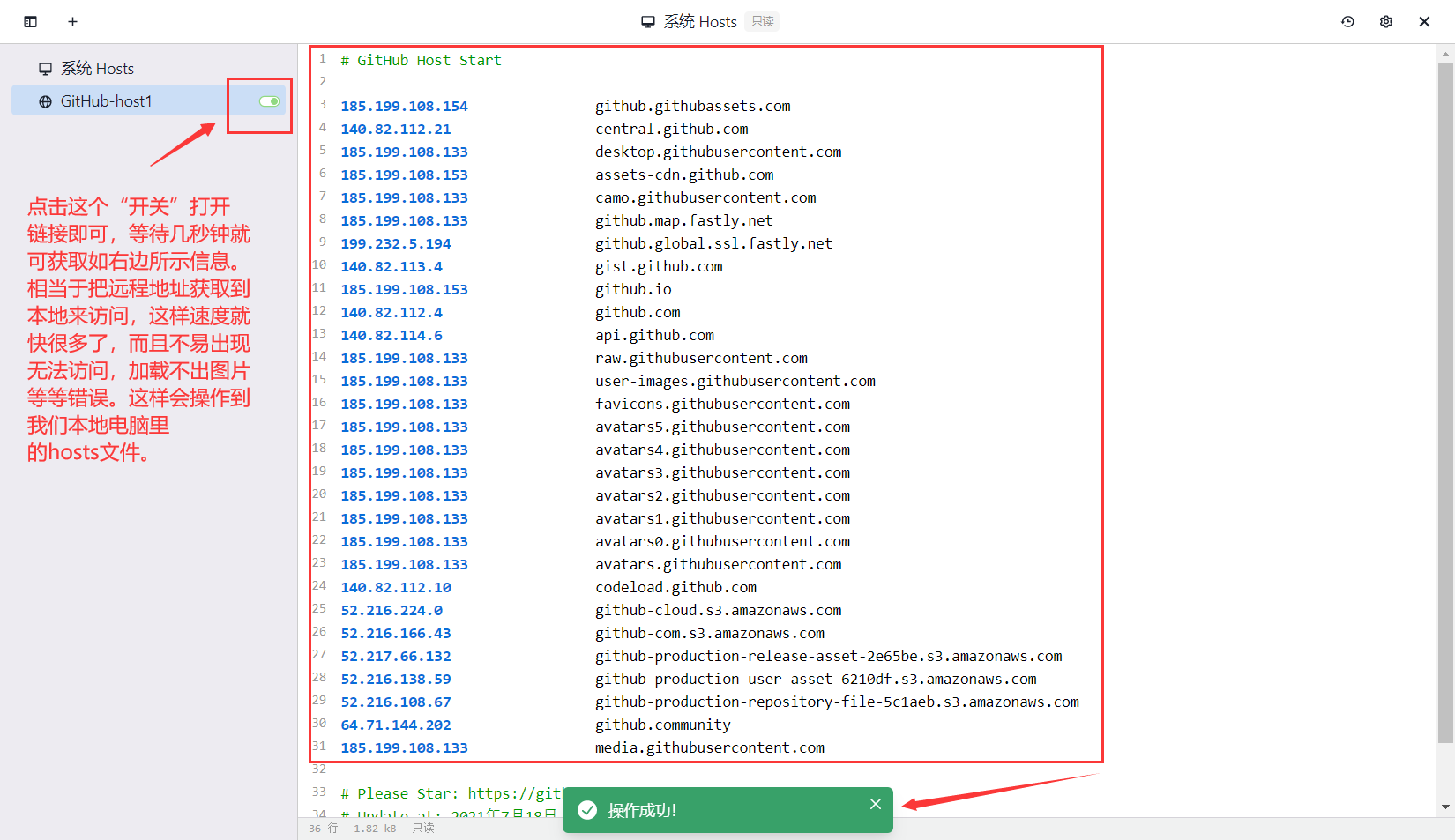Click IP address 52.216.138.59
The image size is (1455, 840).
pos(396,679)
